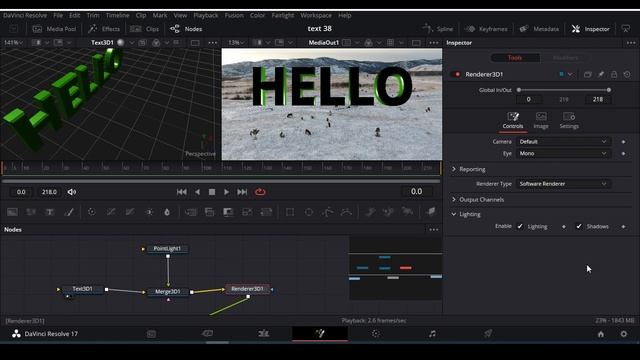
Task: Open the Renderer Type dropdown
Action: pos(563,184)
